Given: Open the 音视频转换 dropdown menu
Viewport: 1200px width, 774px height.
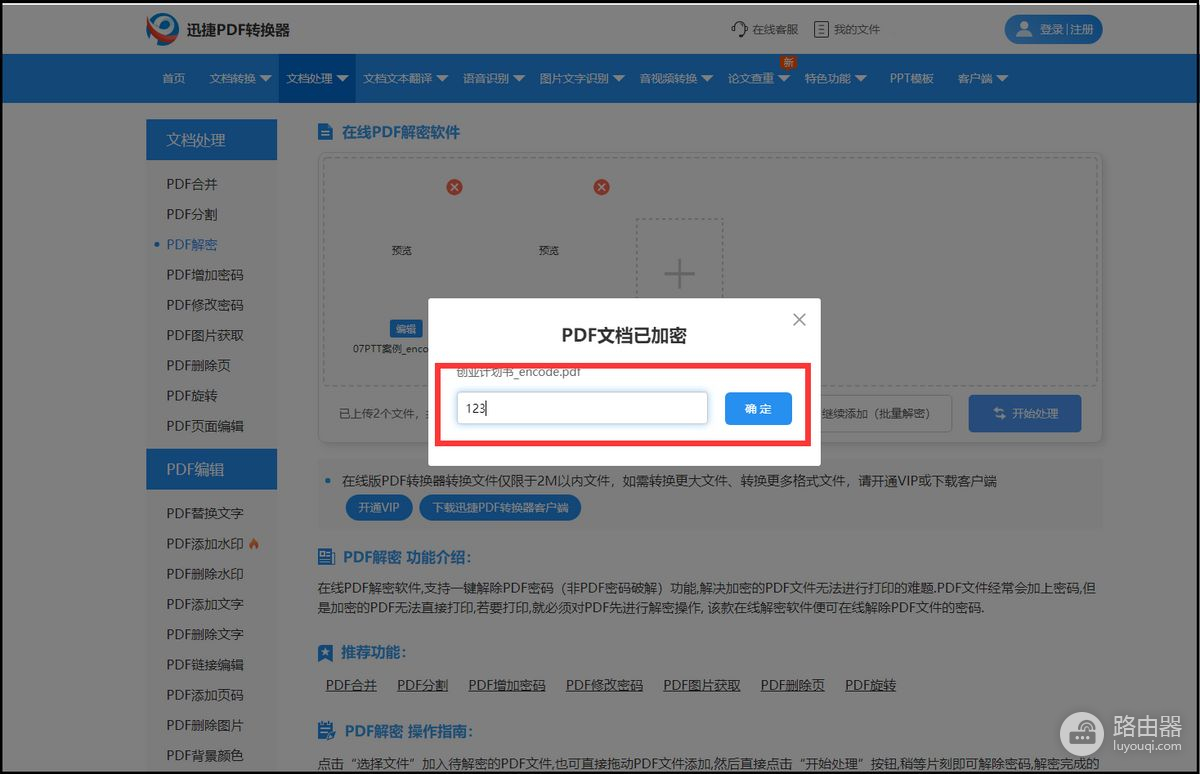Looking at the screenshot, I should click(676, 78).
